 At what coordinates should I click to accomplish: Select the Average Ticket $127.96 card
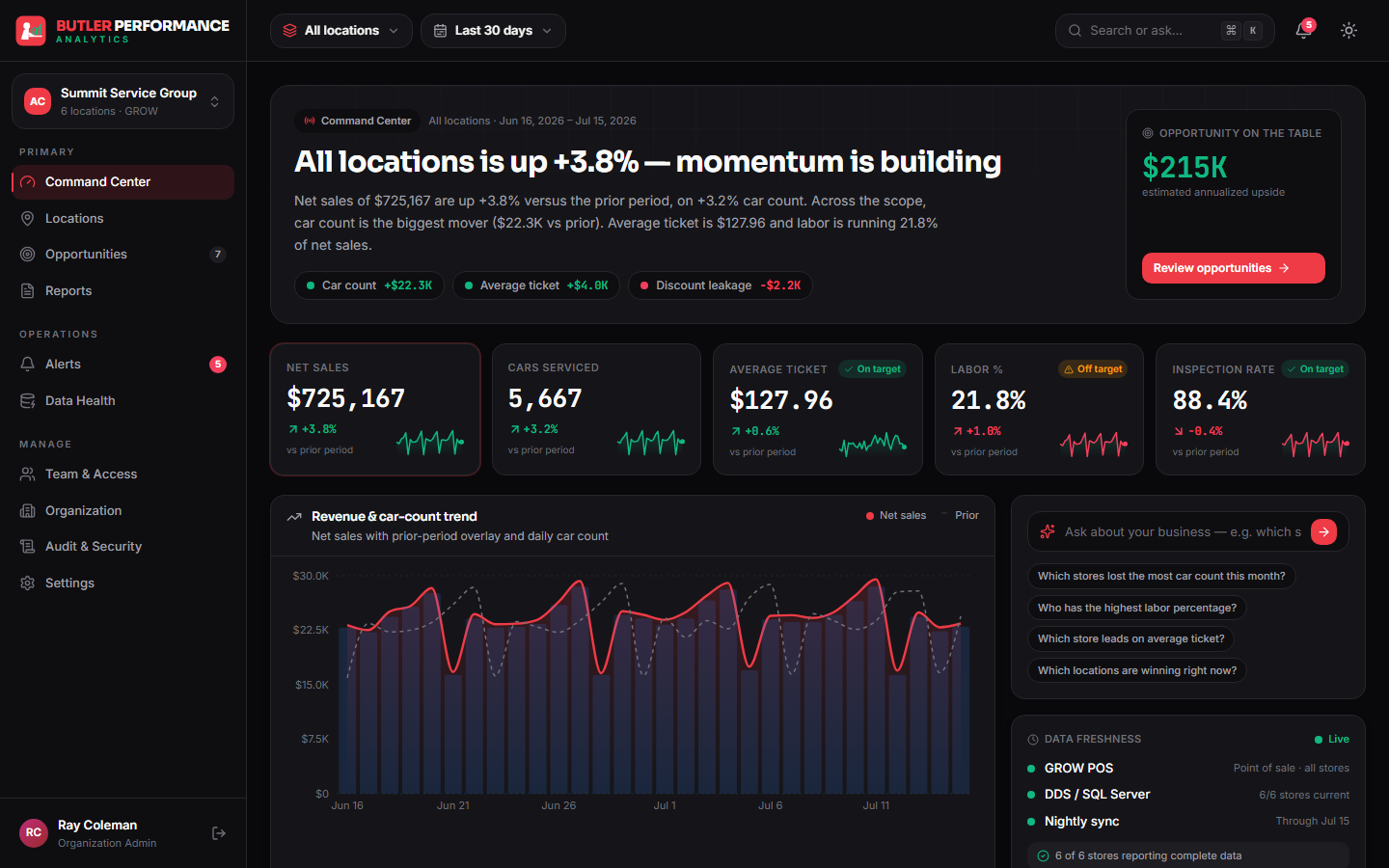tap(818, 410)
